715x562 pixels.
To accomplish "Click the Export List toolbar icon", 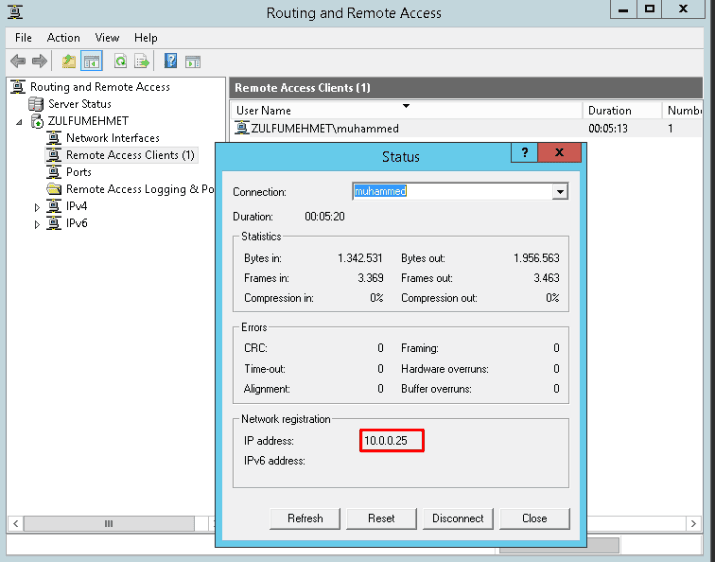I will 142,61.
